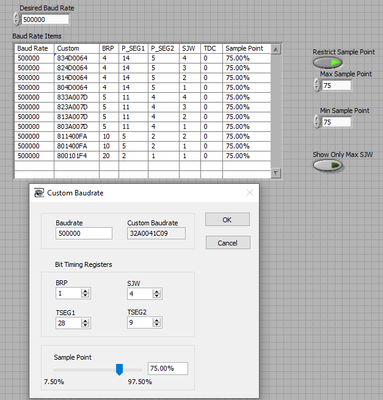The image size is (383, 400).
Task: Click the OK button in Custom Baudrate dialog
Action: tap(227, 220)
